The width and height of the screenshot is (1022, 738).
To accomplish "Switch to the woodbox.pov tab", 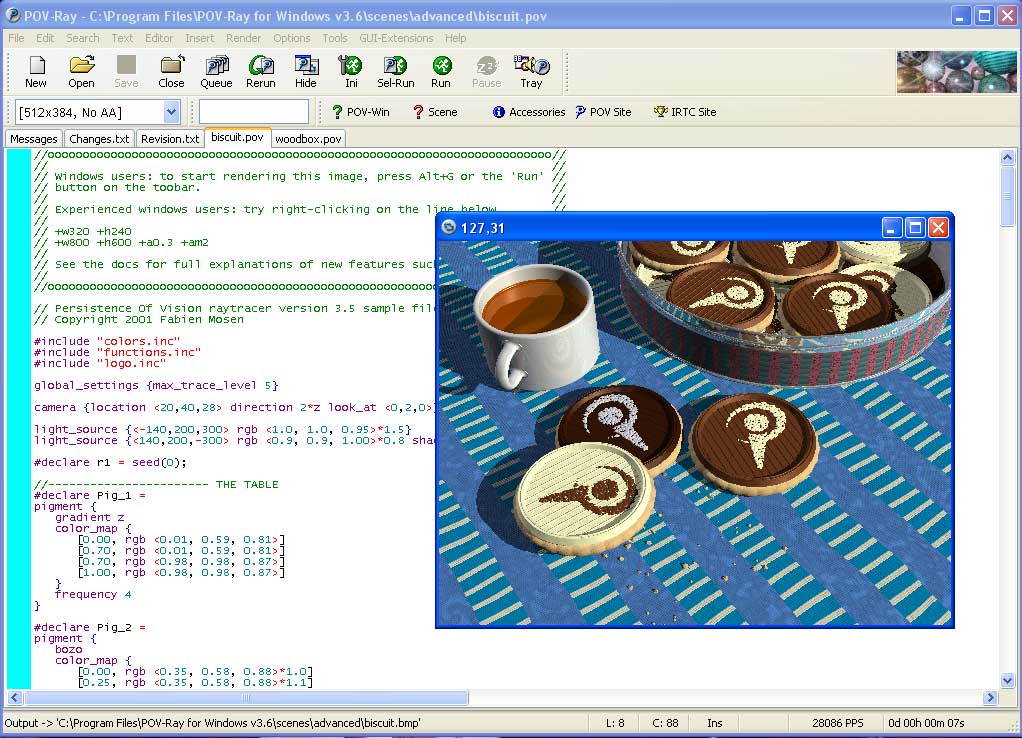I will (308, 139).
